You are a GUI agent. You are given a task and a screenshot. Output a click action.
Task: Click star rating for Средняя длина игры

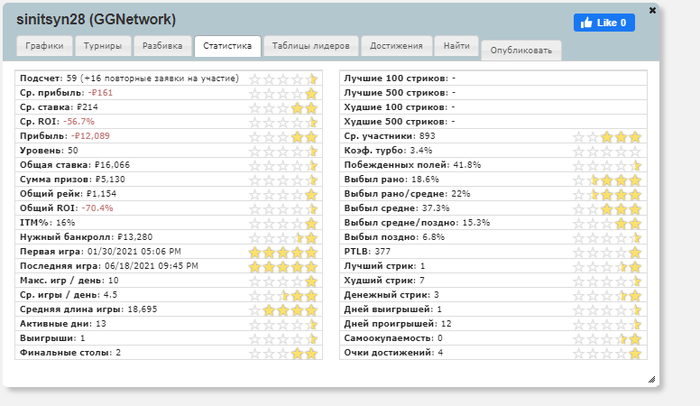pyautogui.click(x=283, y=310)
